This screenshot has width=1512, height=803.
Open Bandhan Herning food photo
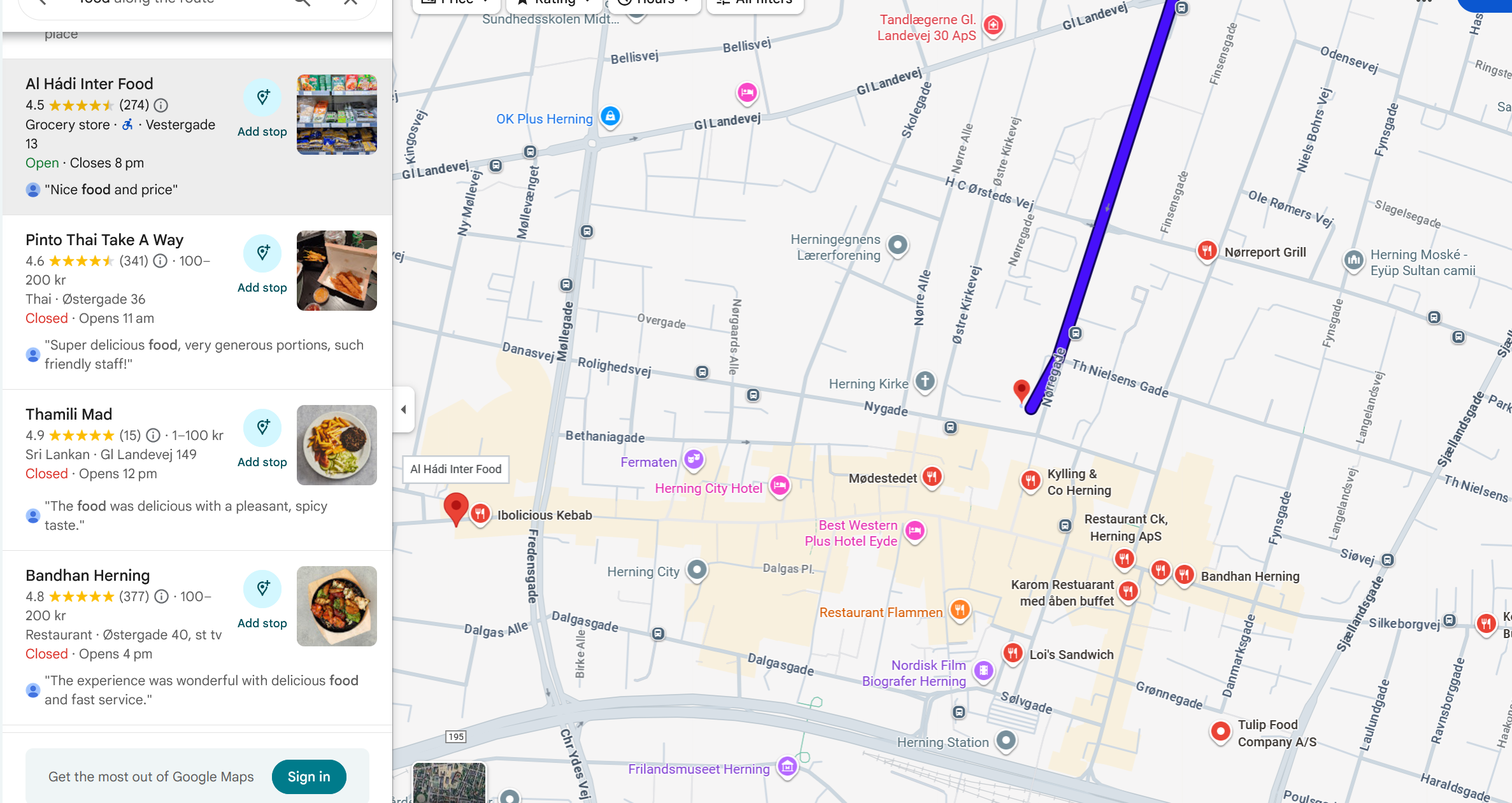coord(337,606)
